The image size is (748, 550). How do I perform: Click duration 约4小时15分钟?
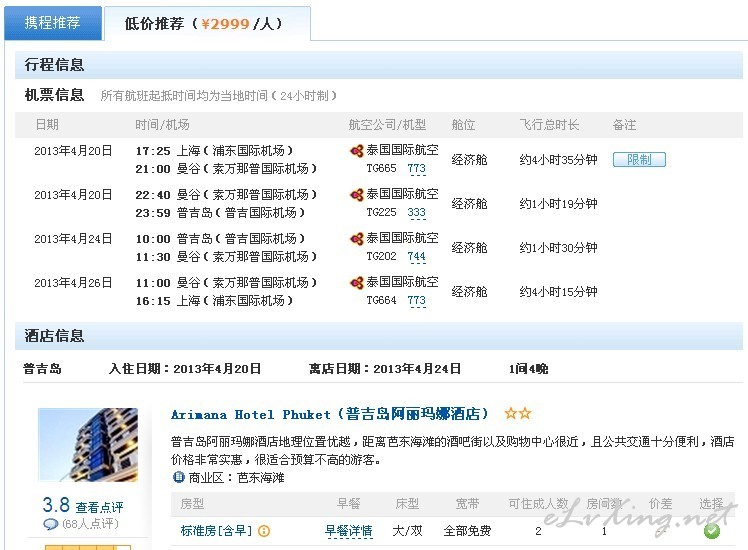click(x=558, y=291)
